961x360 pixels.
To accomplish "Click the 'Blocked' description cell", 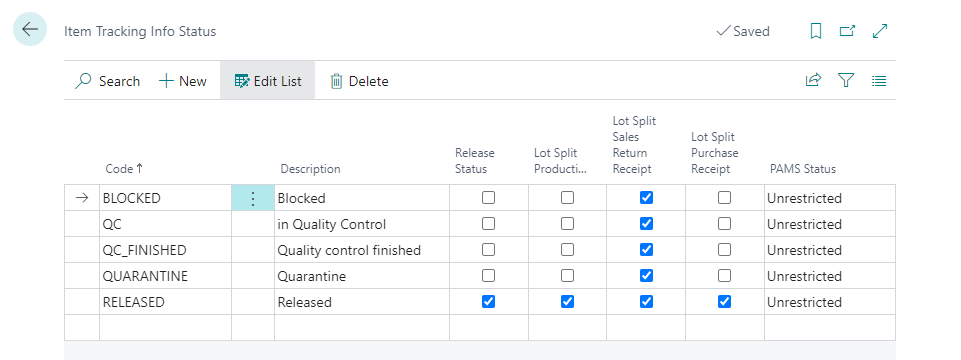I will tap(362, 198).
